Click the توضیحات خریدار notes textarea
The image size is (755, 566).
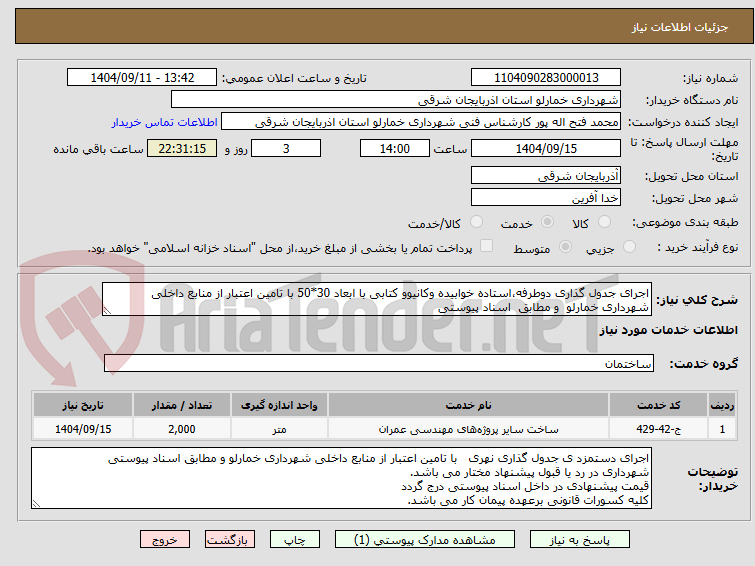[x=341, y=478]
